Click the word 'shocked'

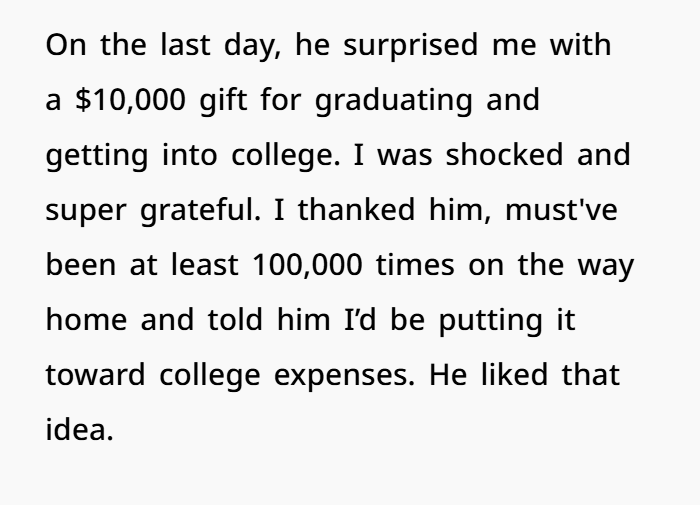point(504,154)
